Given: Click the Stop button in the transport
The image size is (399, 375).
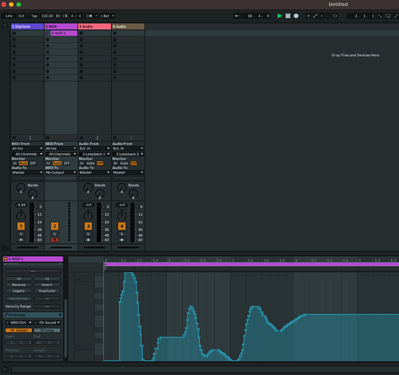Looking at the screenshot, I should pyautogui.click(x=288, y=16).
